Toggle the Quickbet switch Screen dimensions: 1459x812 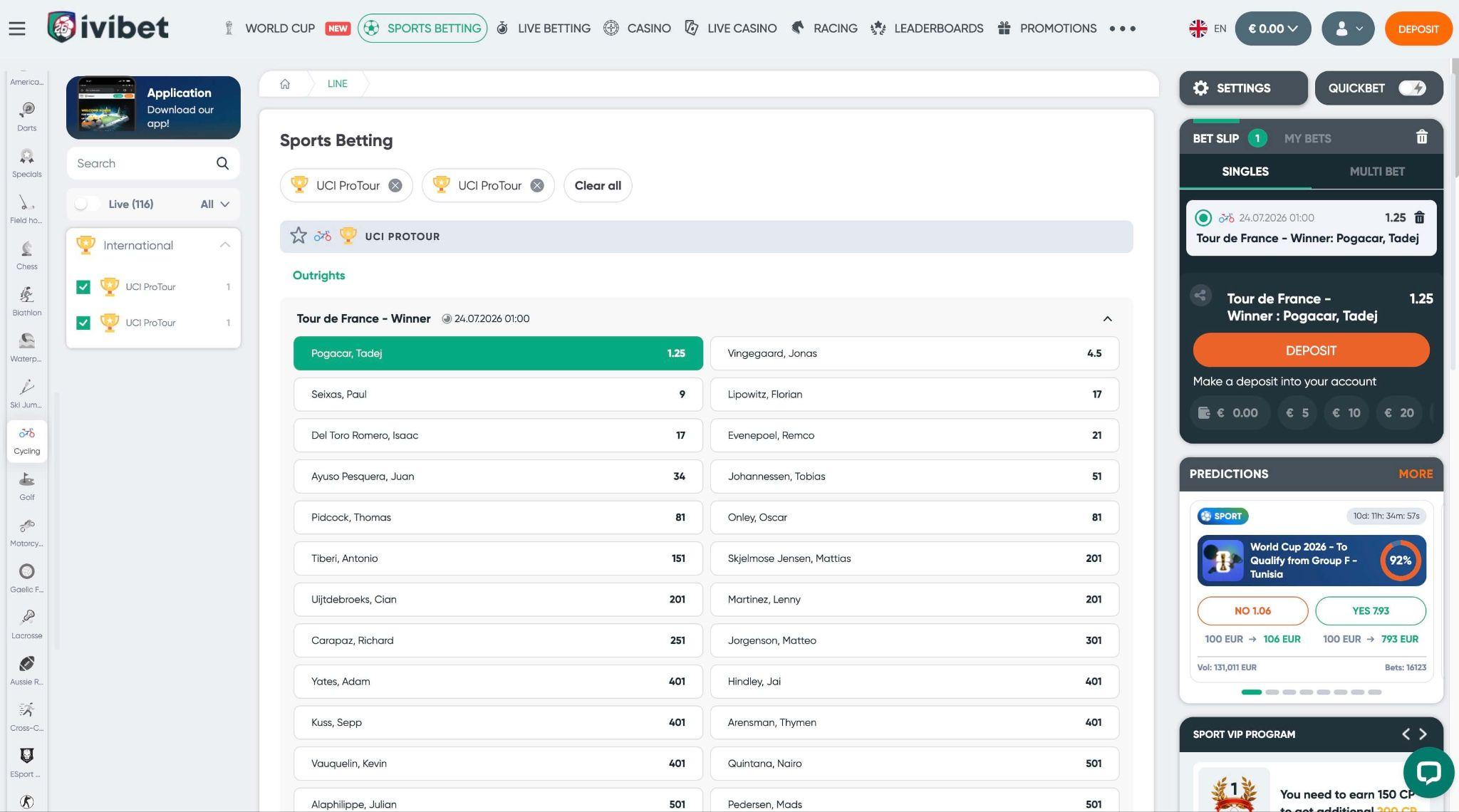click(1412, 88)
